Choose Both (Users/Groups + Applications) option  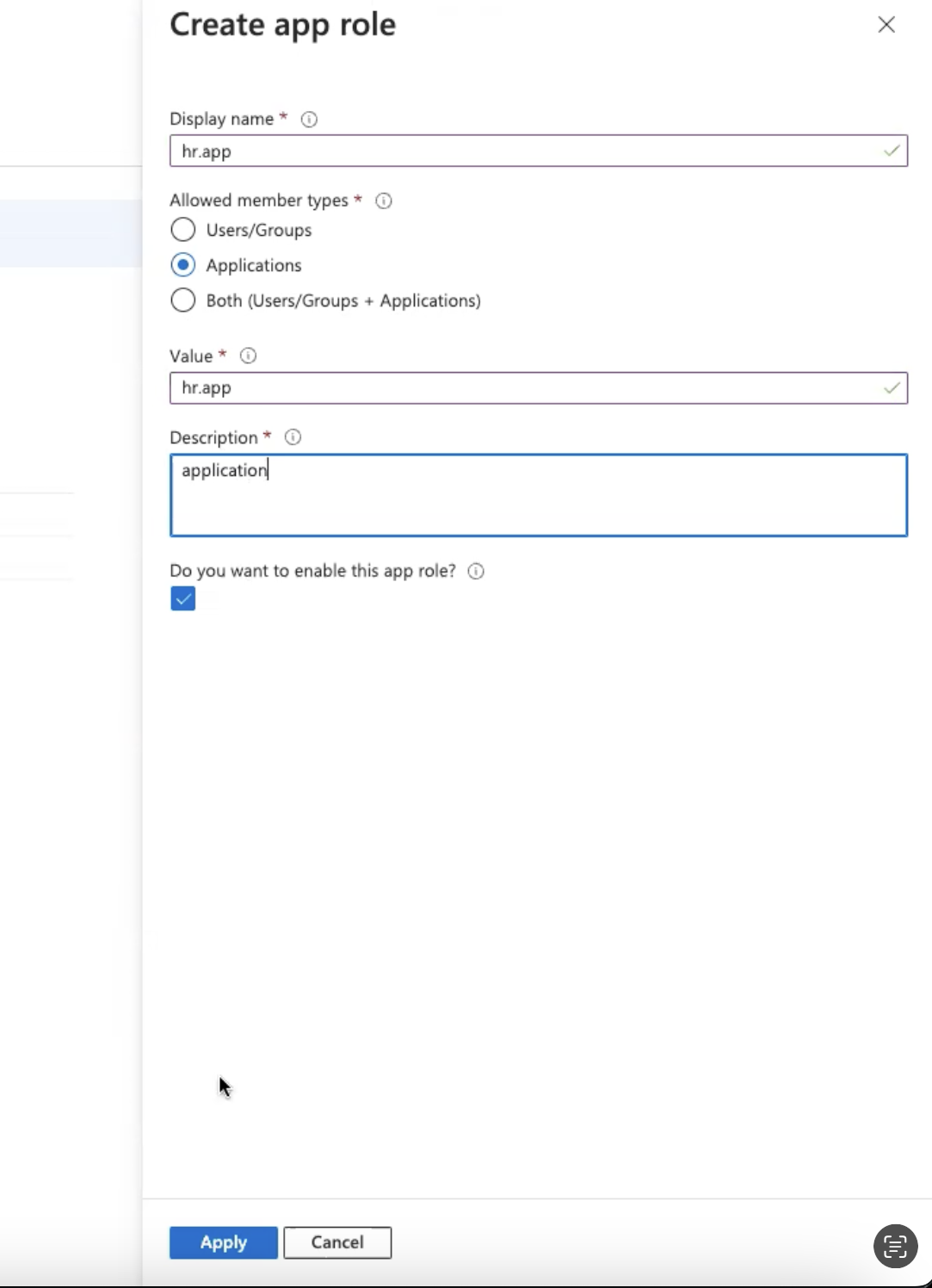pos(182,300)
